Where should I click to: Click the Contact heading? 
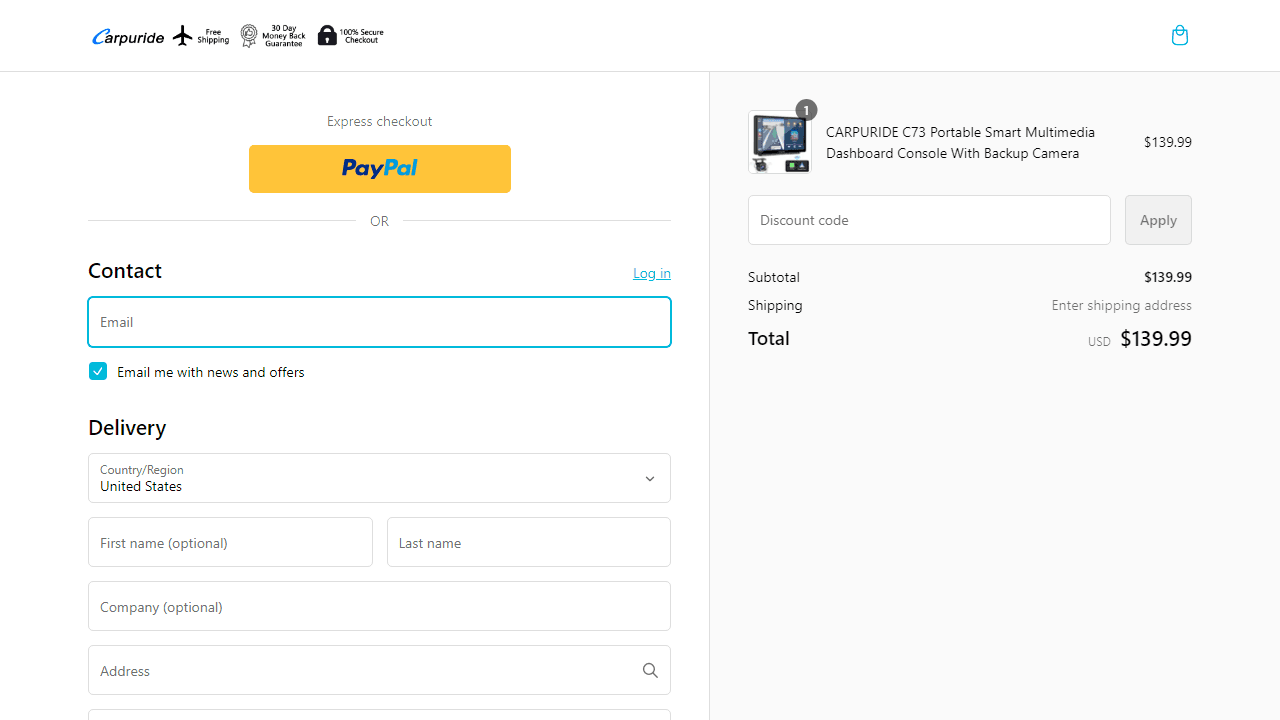tap(125, 271)
